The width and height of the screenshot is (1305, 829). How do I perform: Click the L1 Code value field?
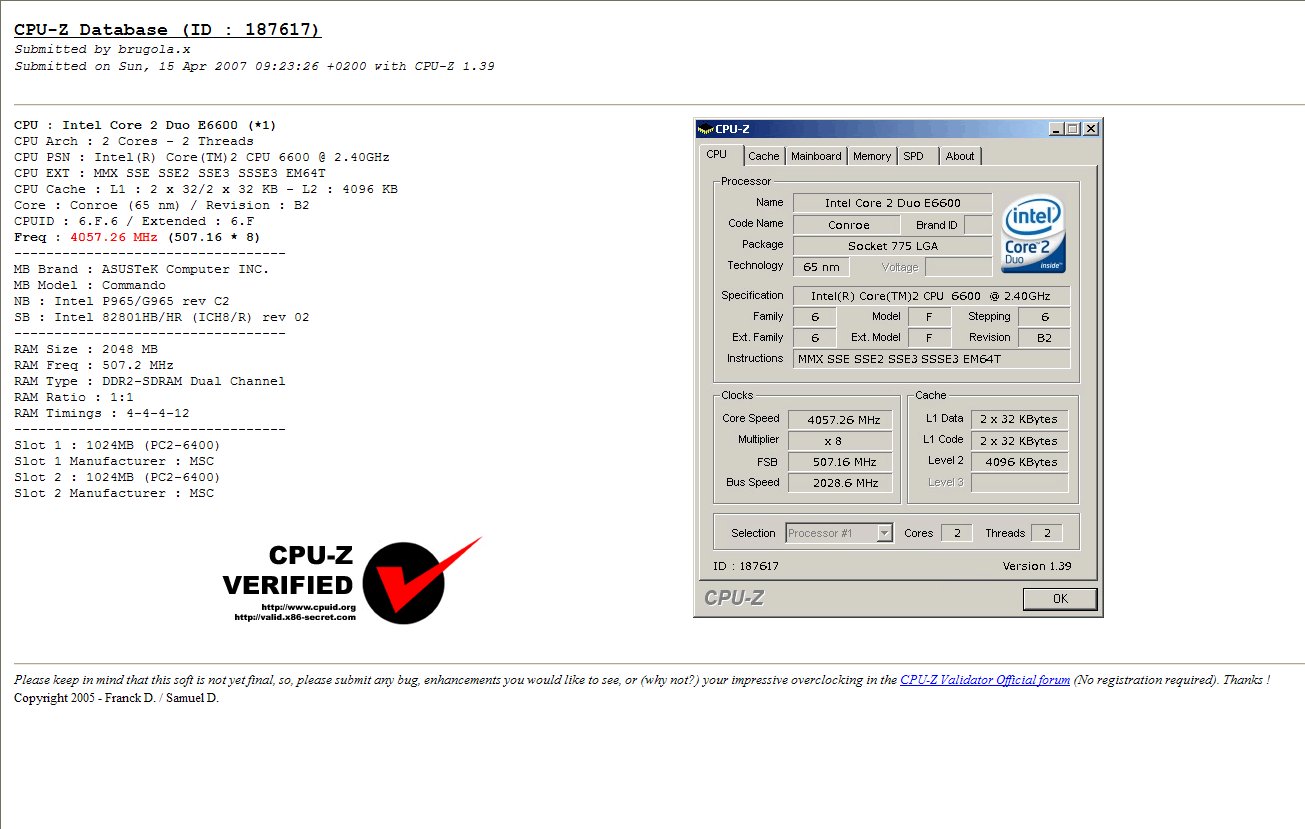click(x=1019, y=441)
